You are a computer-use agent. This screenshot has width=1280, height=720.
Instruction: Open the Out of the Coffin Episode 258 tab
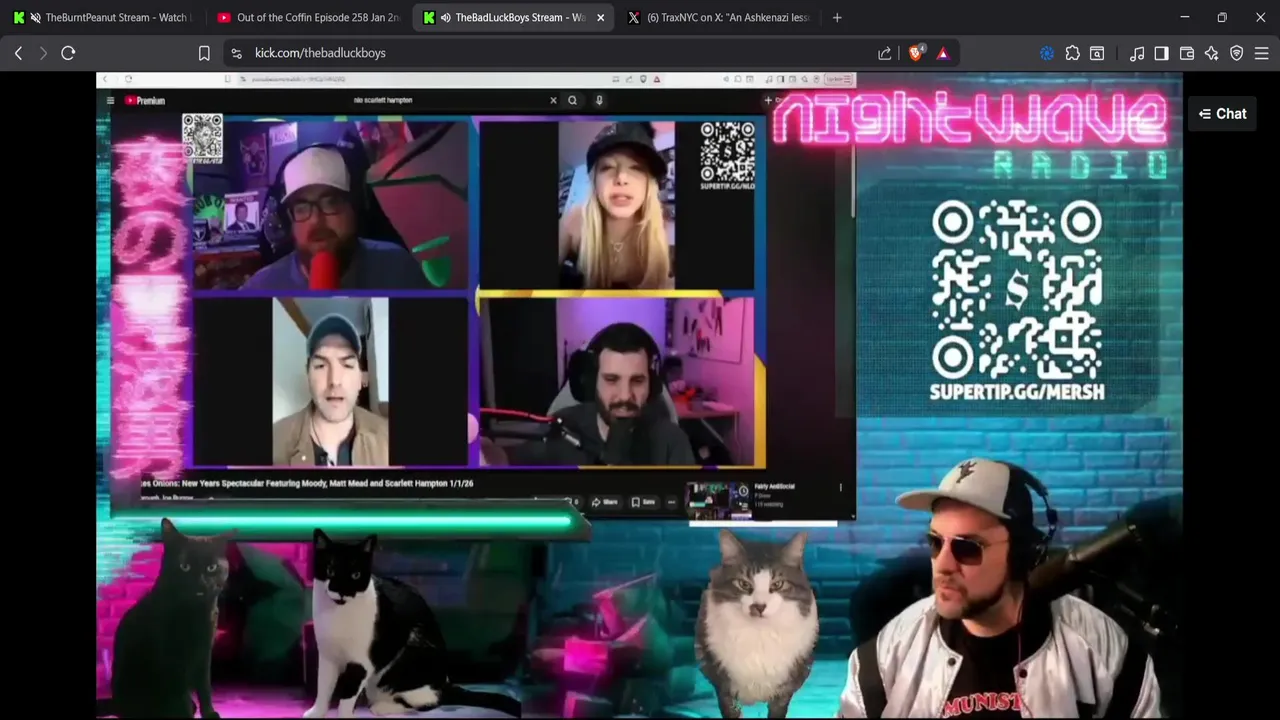(308, 17)
